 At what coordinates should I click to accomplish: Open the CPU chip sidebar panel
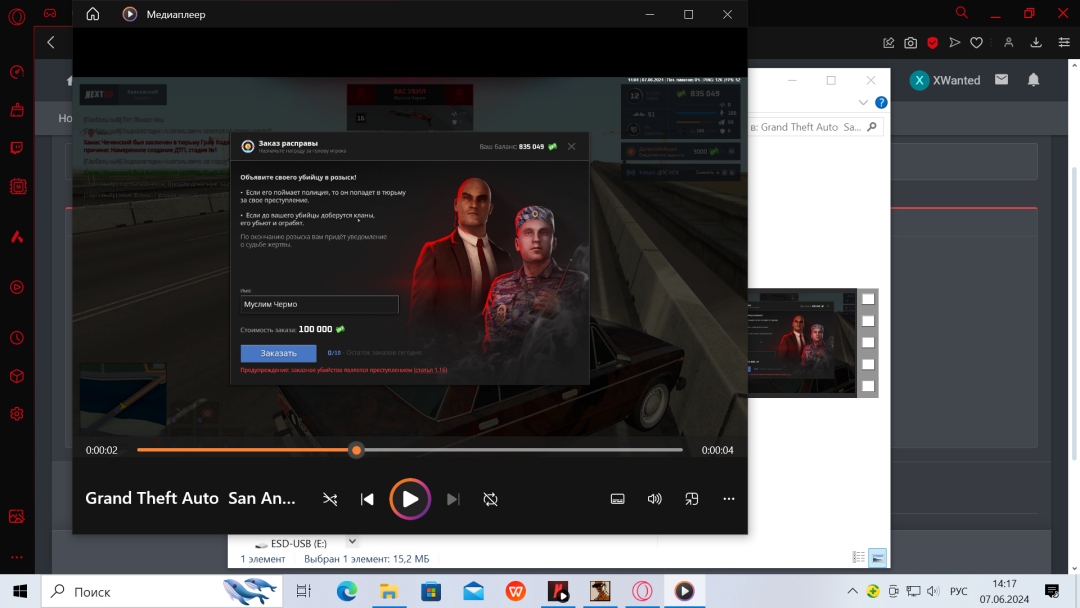tap(17, 187)
